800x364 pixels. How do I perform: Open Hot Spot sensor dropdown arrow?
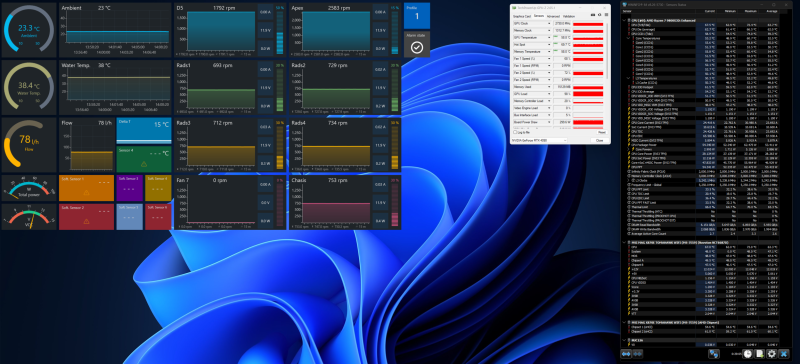click(549, 45)
